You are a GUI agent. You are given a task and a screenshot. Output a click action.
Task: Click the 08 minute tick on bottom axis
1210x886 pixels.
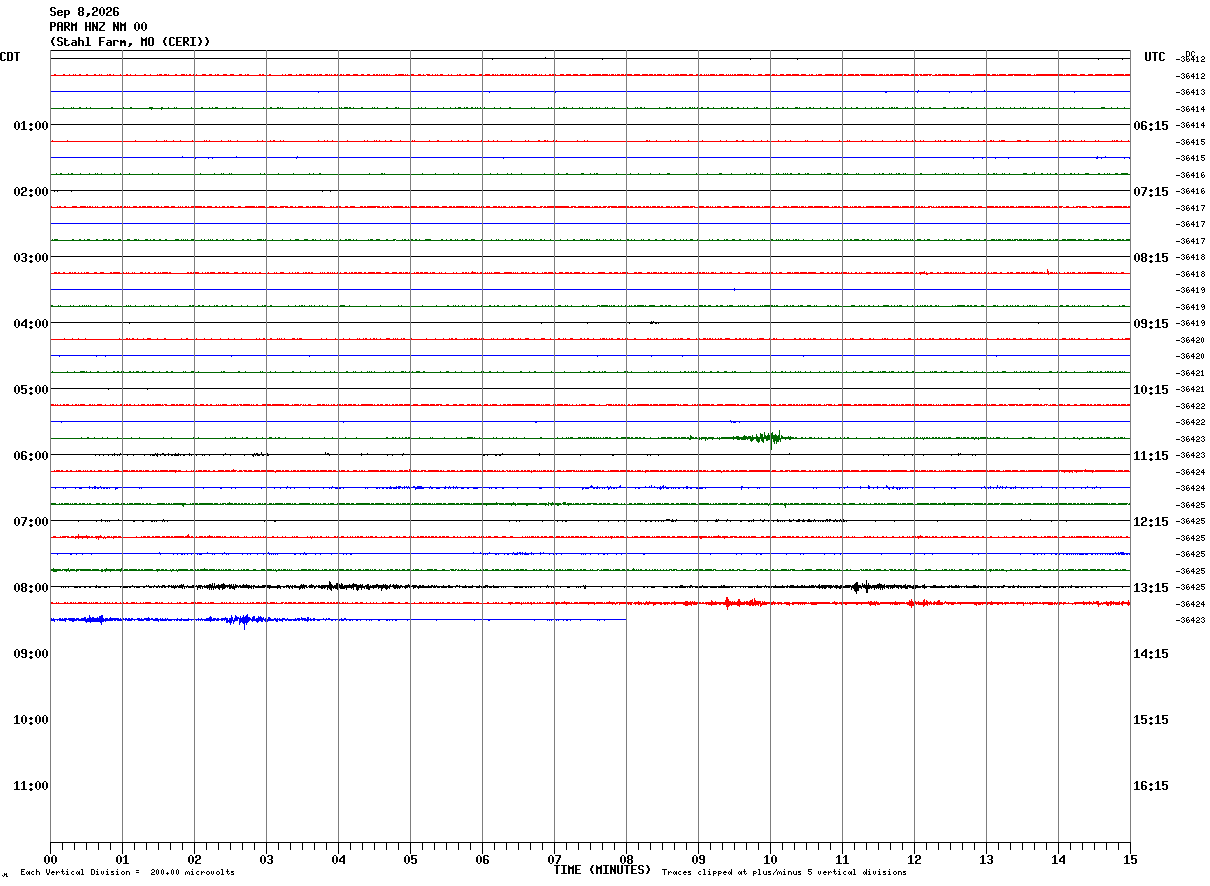pos(626,859)
